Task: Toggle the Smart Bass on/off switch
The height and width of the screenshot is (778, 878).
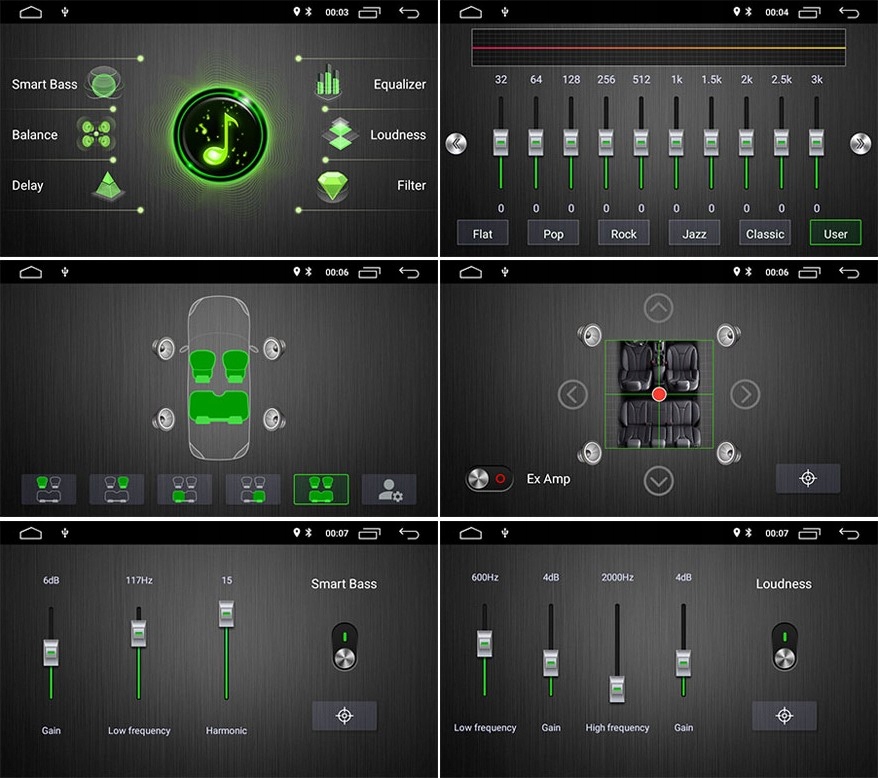Action: click(344, 646)
